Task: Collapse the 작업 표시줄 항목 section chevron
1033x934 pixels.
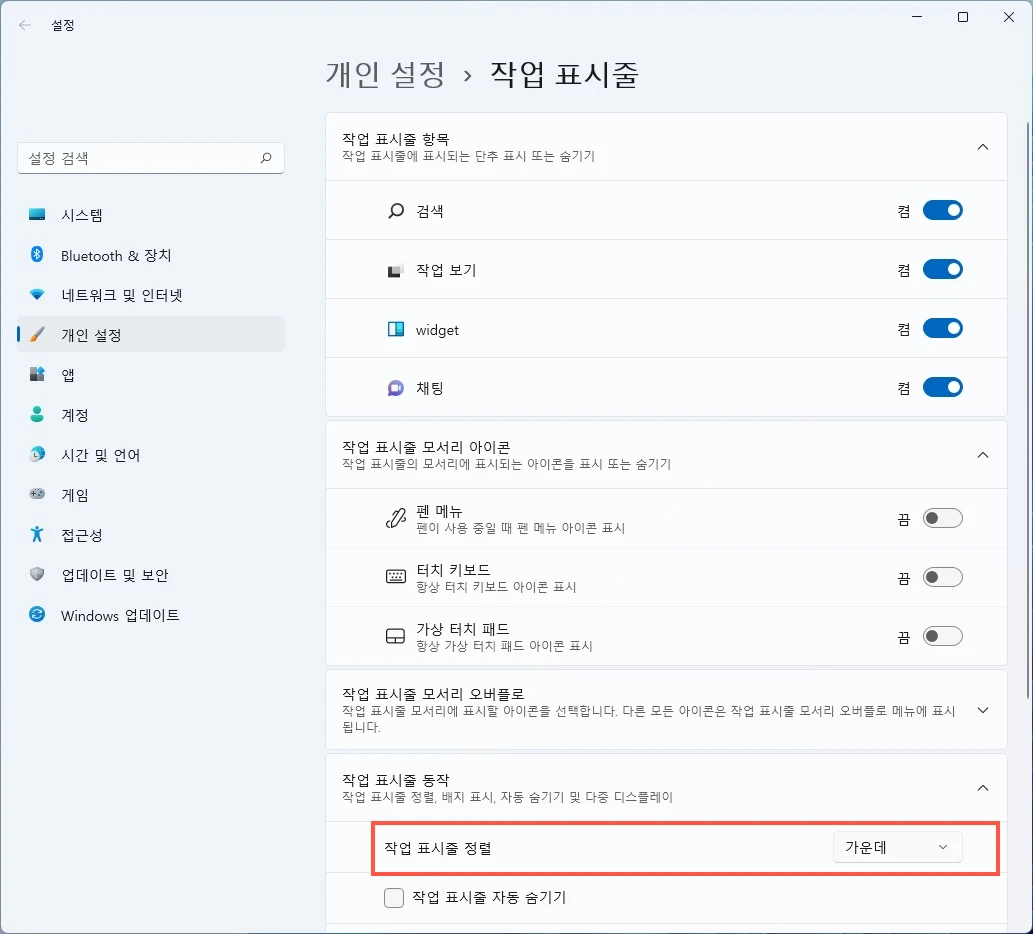Action: [x=982, y=147]
